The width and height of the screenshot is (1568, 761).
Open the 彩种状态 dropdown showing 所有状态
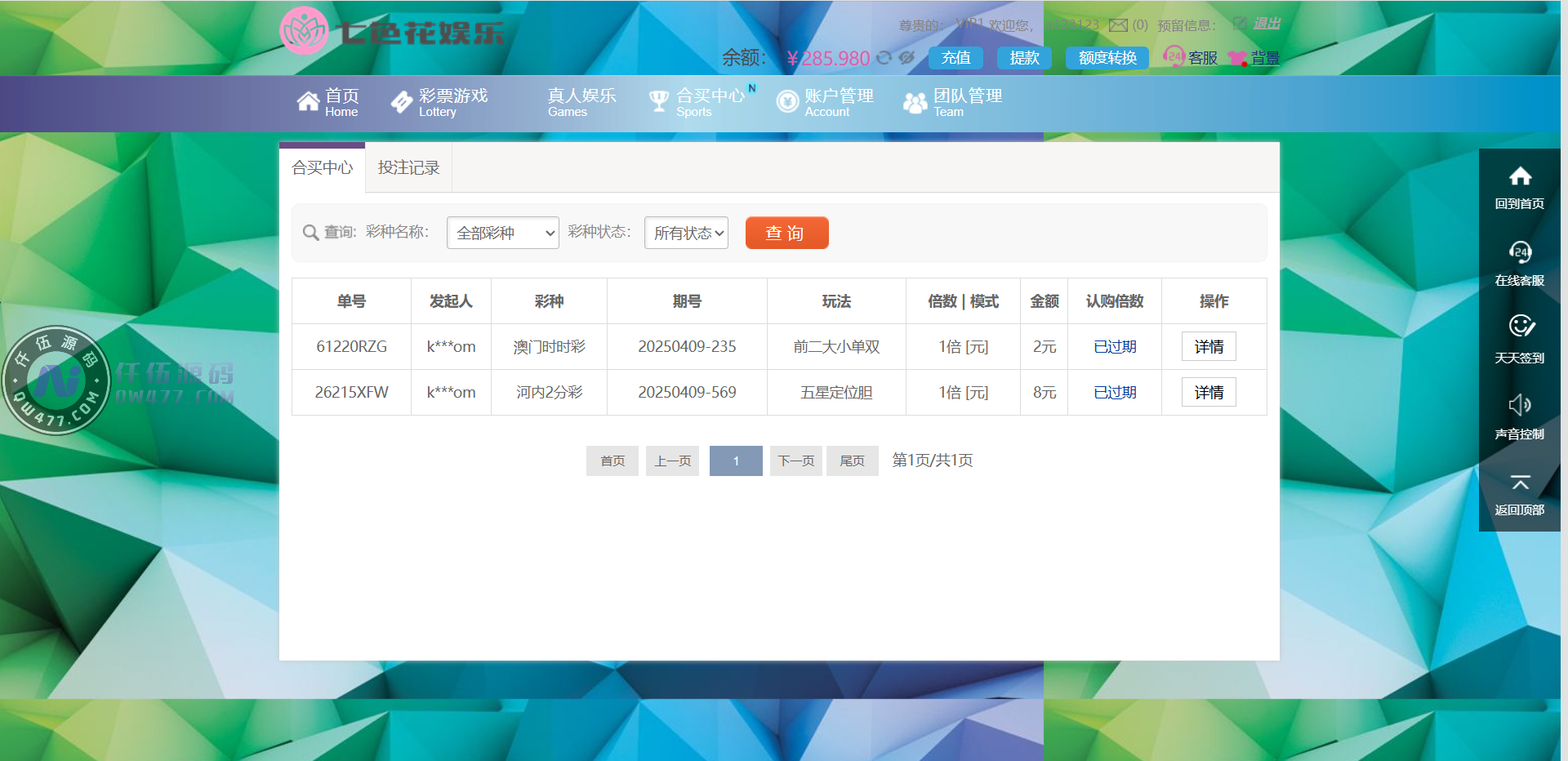[686, 233]
